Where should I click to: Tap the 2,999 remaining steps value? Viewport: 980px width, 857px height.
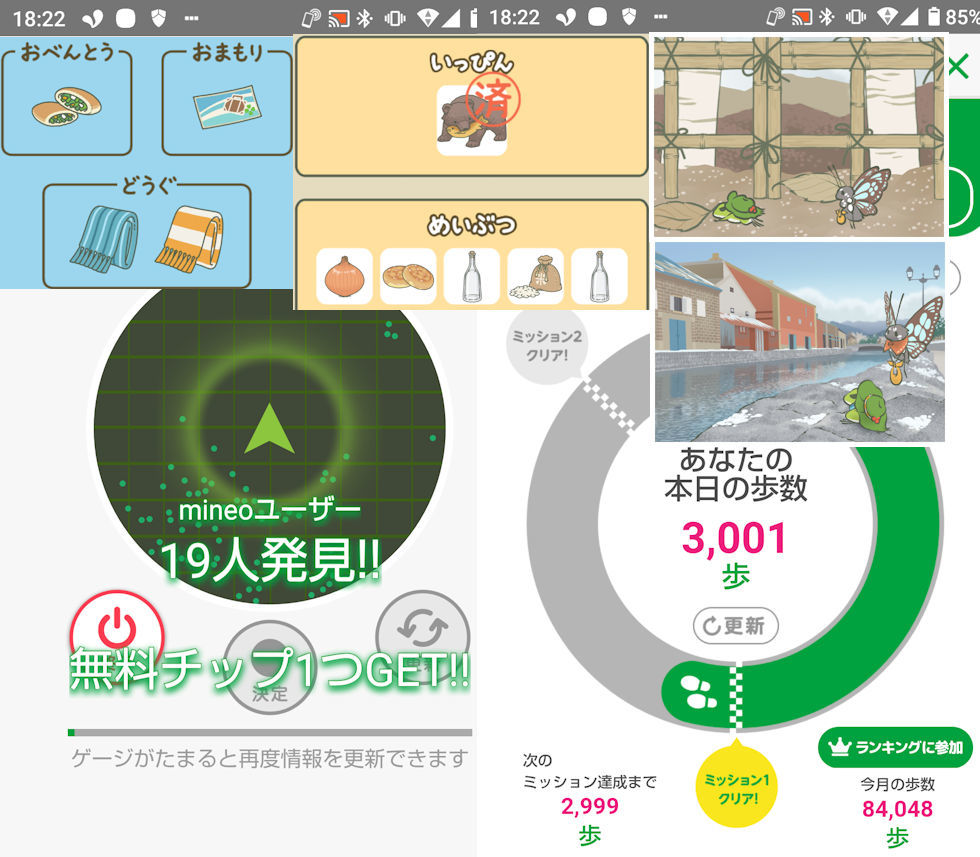tap(590, 806)
